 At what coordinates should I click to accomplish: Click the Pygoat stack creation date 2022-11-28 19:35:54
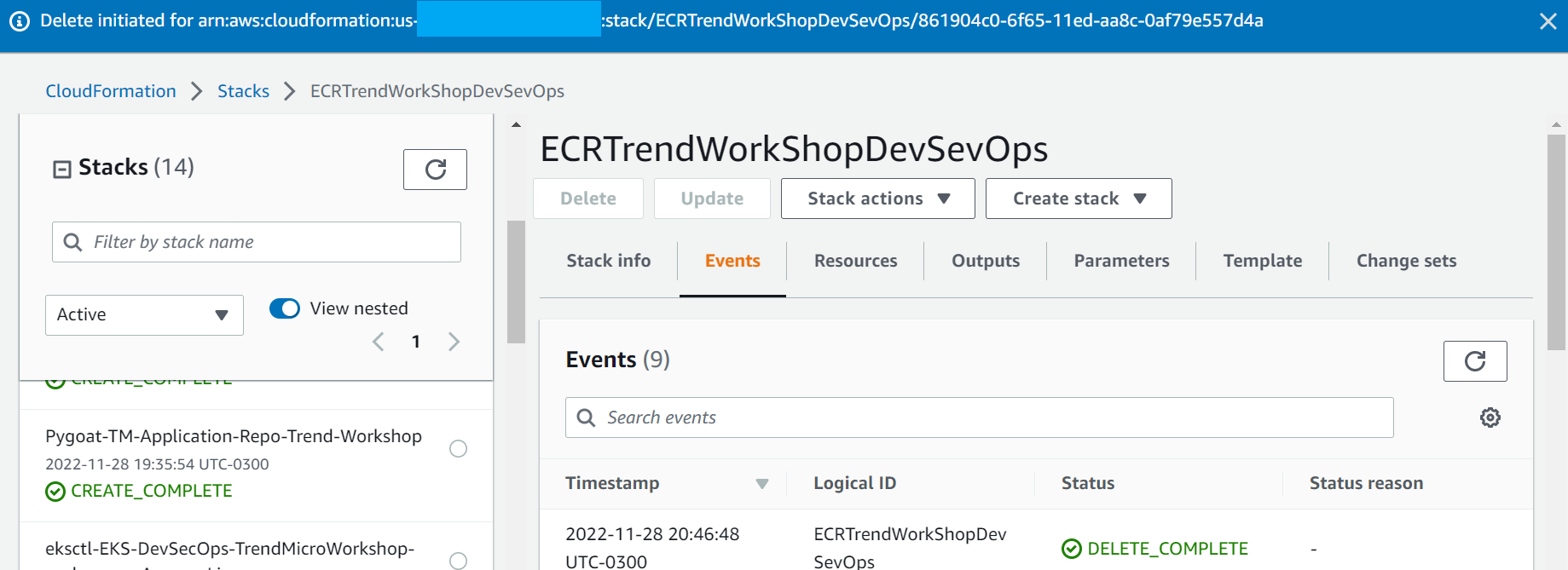coord(157,464)
